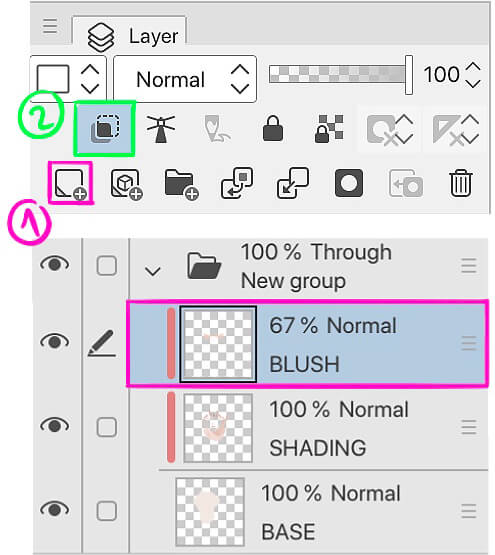Create a new layer folder
The width and height of the screenshot is (495, 555).
(x=182, y=184)
